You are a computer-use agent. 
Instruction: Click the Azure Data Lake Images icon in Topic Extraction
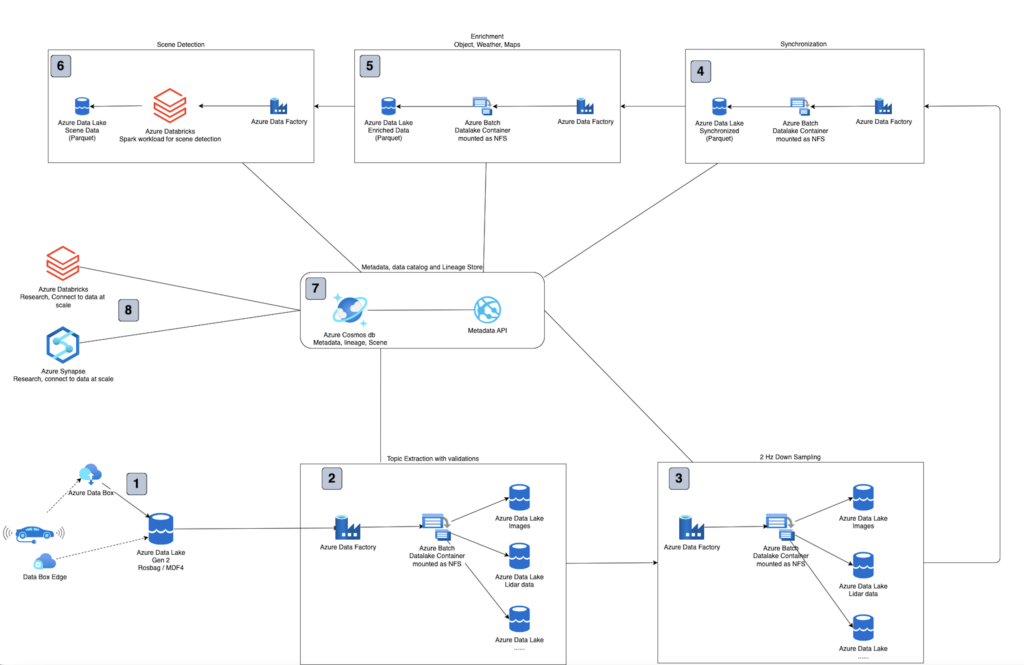click(x=519, y=496)
